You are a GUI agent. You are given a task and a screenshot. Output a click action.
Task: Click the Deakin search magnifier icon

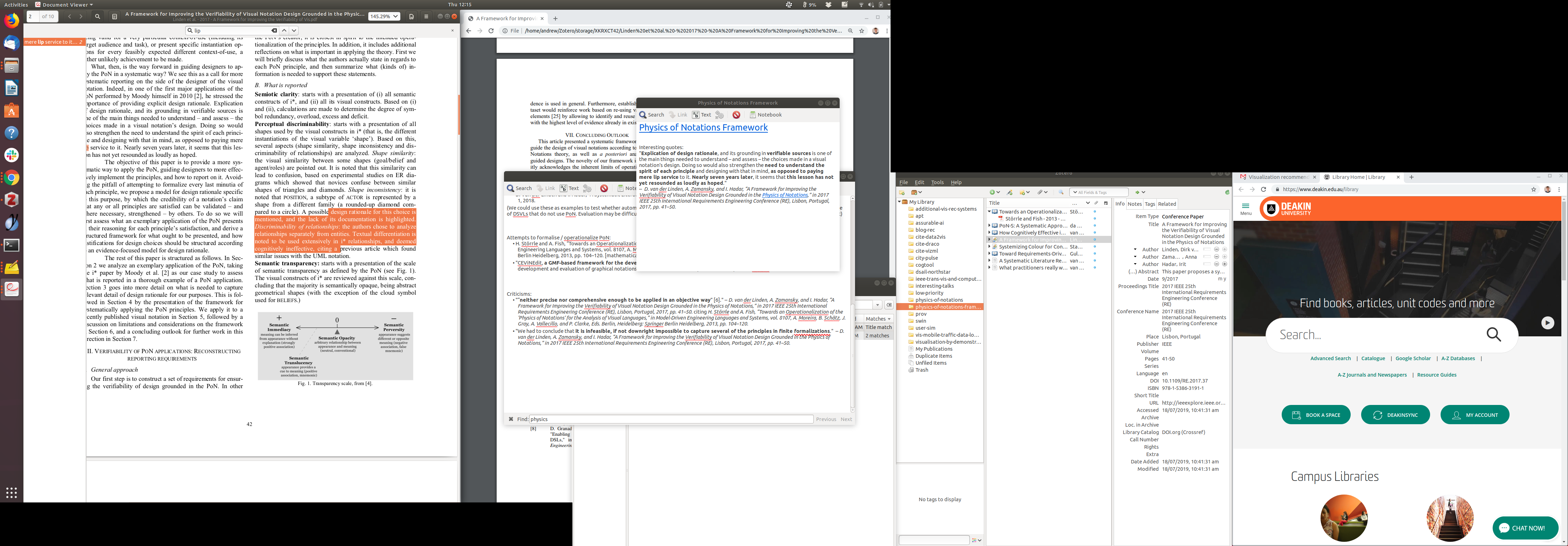click(x=1494, y=334)
